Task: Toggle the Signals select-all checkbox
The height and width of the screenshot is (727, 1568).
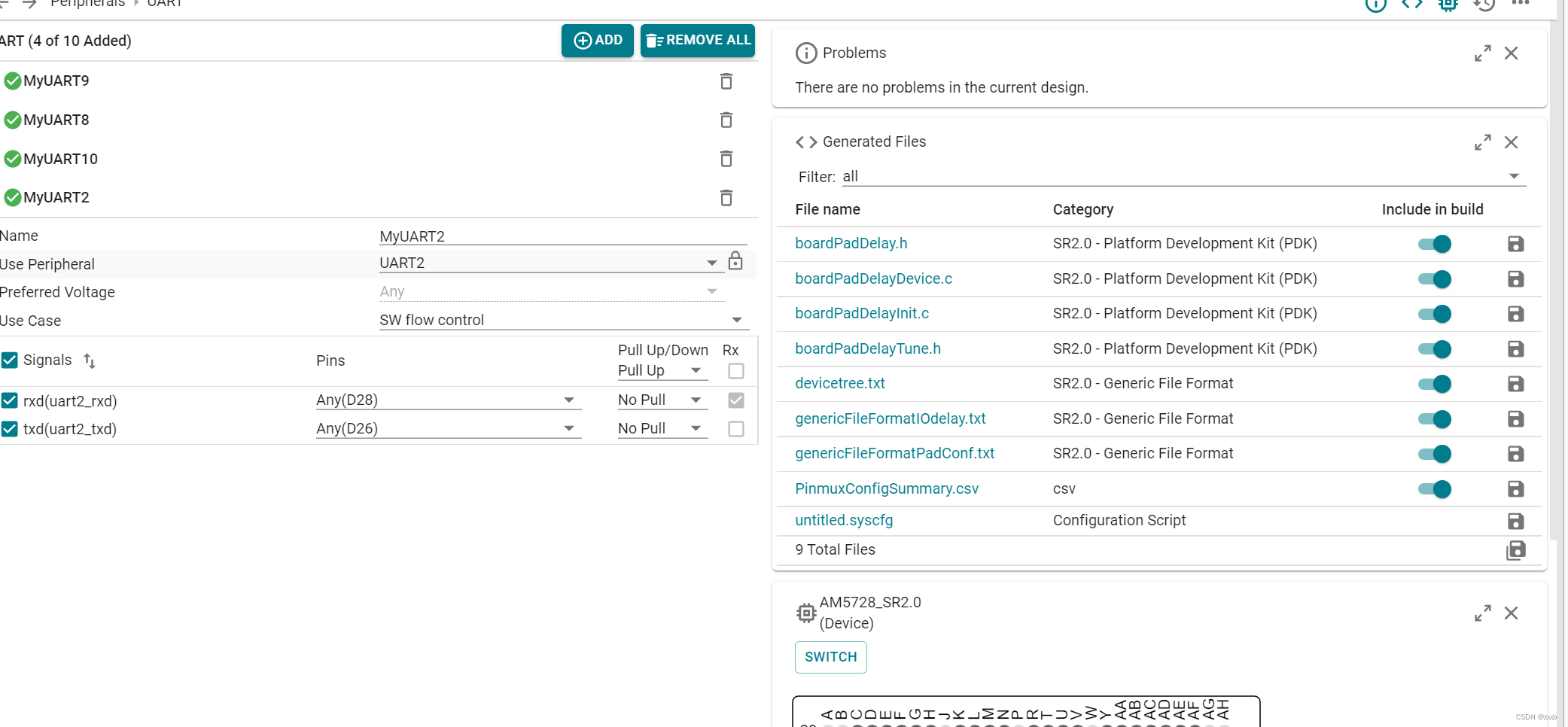Action: point(9,360)
